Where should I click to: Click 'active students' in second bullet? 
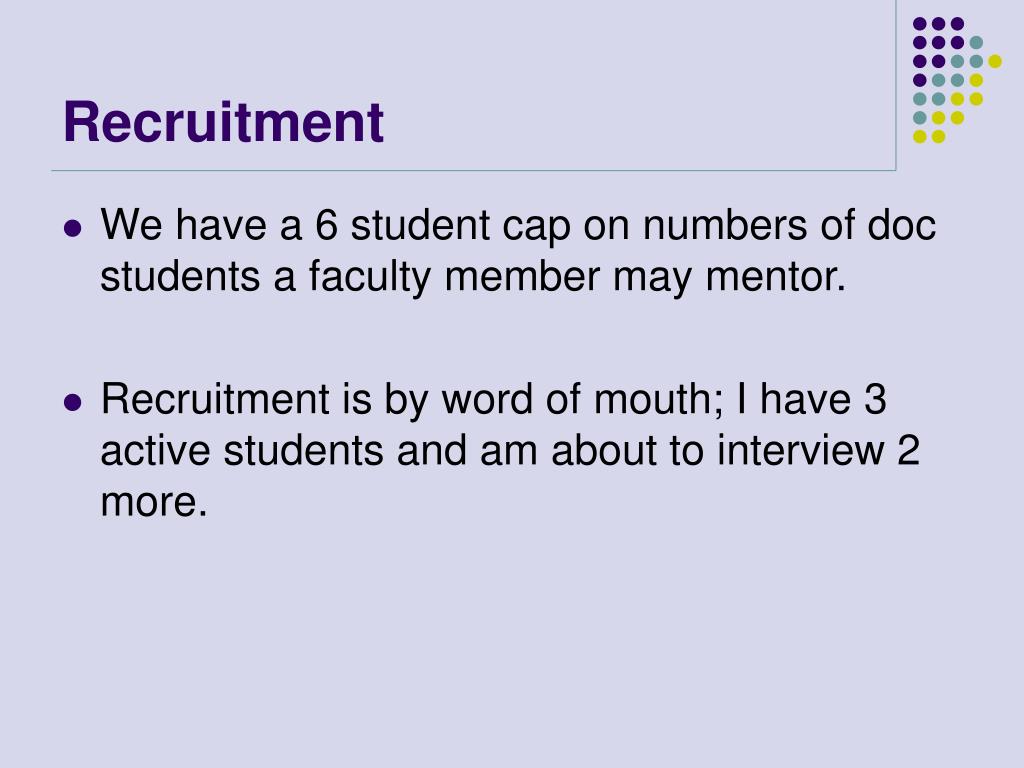(242, 450)
